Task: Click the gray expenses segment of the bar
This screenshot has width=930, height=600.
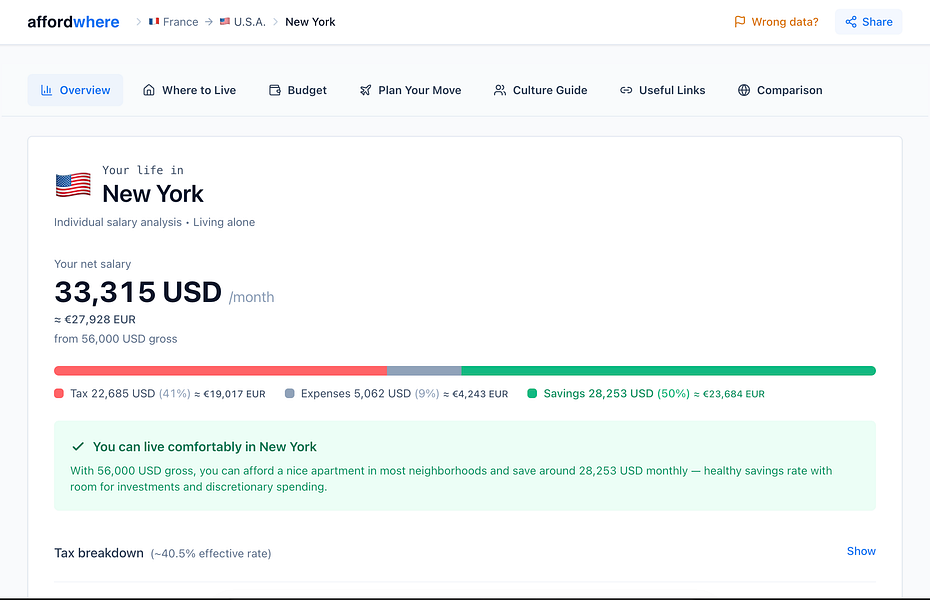Action: [x=424, y=371]
